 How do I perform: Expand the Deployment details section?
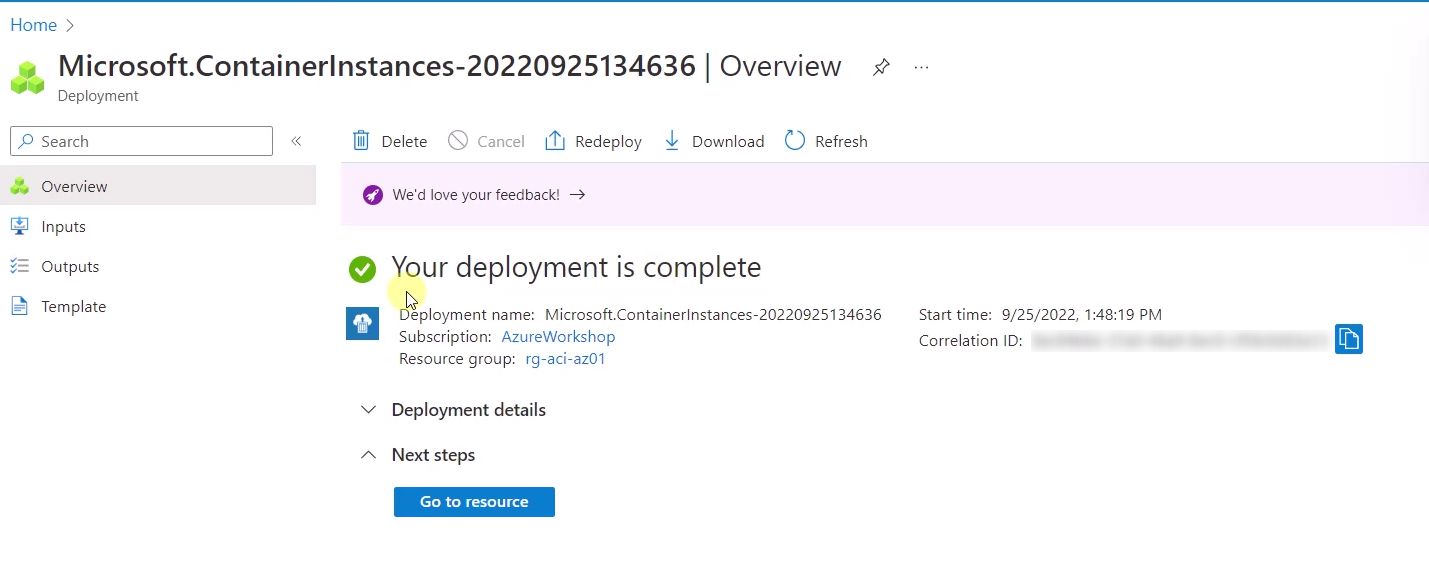[453, 410]
